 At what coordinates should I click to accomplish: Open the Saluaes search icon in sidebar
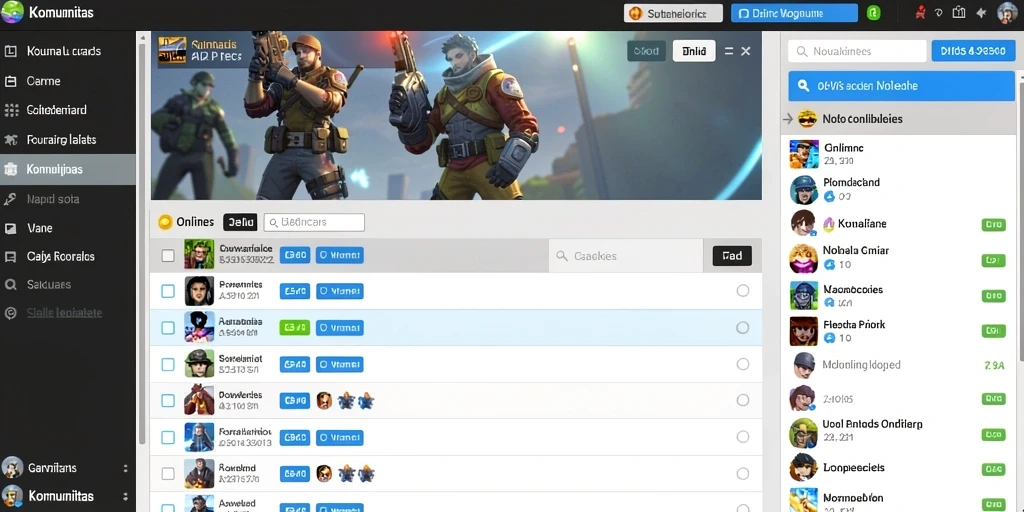[x=10, y=285]
